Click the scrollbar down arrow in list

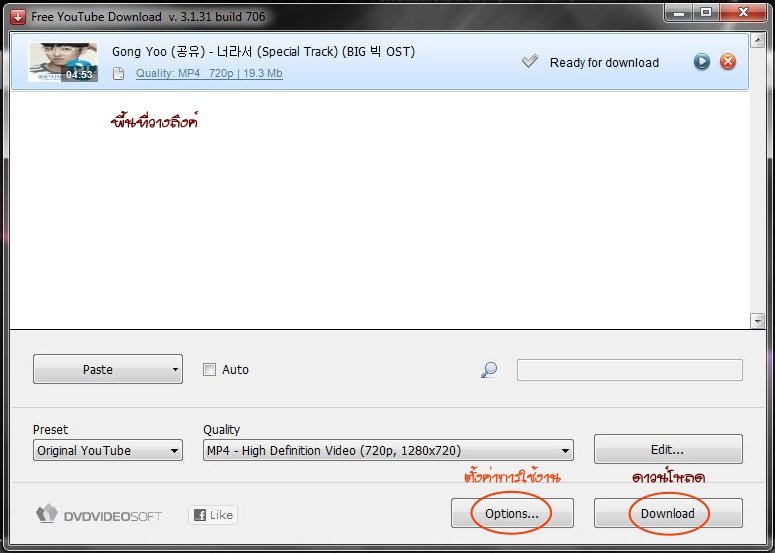point(758,321)
